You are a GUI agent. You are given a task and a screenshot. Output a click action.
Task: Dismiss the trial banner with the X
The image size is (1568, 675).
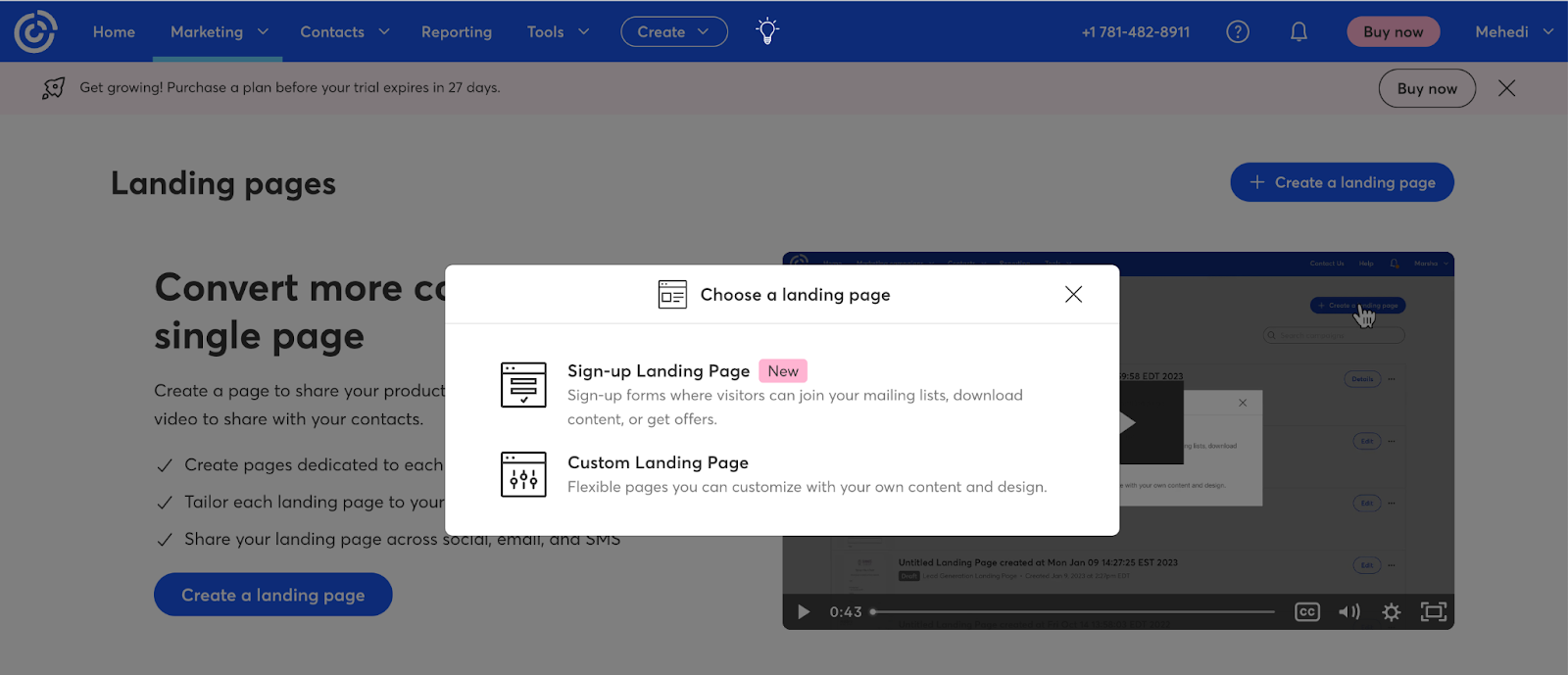[1507, 88]
